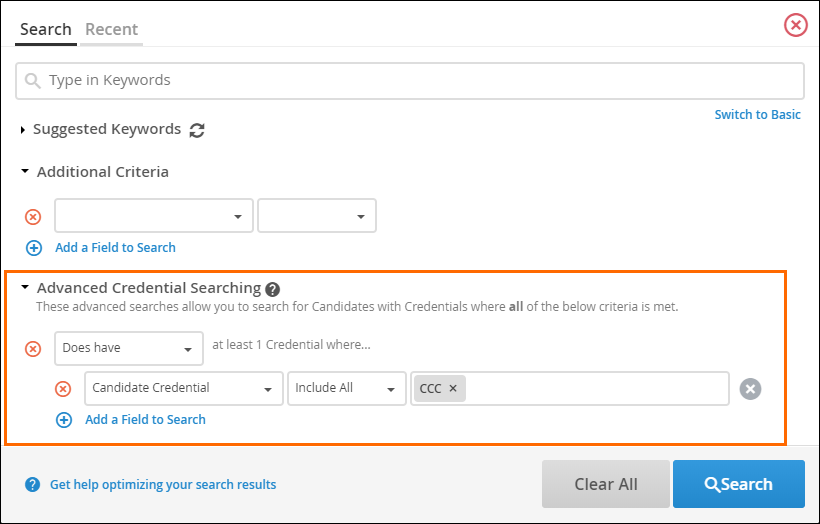The image size is (820, 524).
Task: Open the 'Does have' dropdown
Action: coord(129,349)
